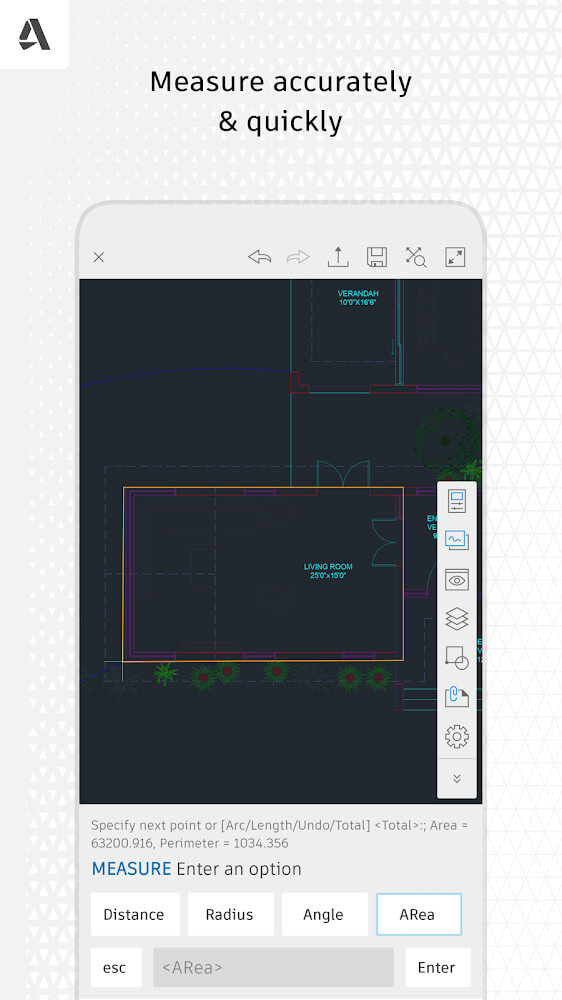Select the Radius measure option
The width and height of the screenshot is (562, 1000).
[x=230, y=915]
